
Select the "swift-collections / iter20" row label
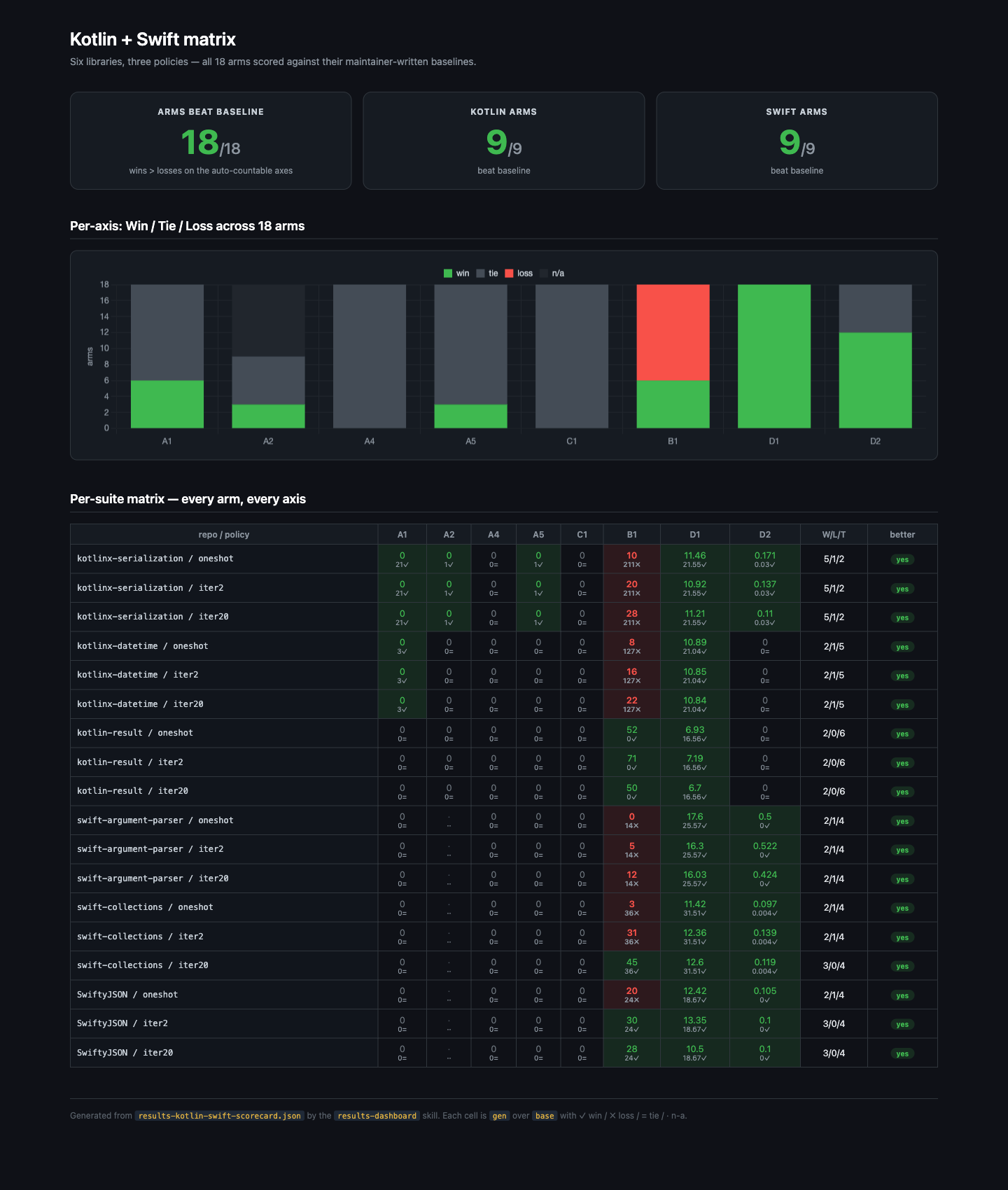pyautogui.click(x=143, y=965)
